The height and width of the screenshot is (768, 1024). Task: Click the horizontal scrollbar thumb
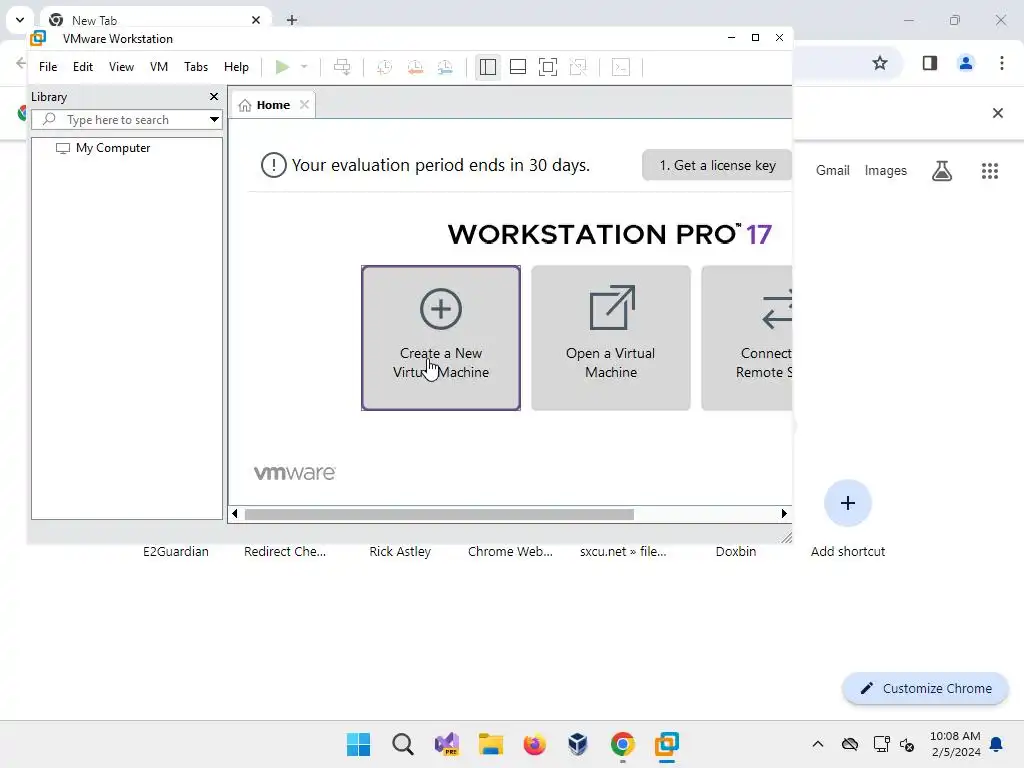pos(439,514)
